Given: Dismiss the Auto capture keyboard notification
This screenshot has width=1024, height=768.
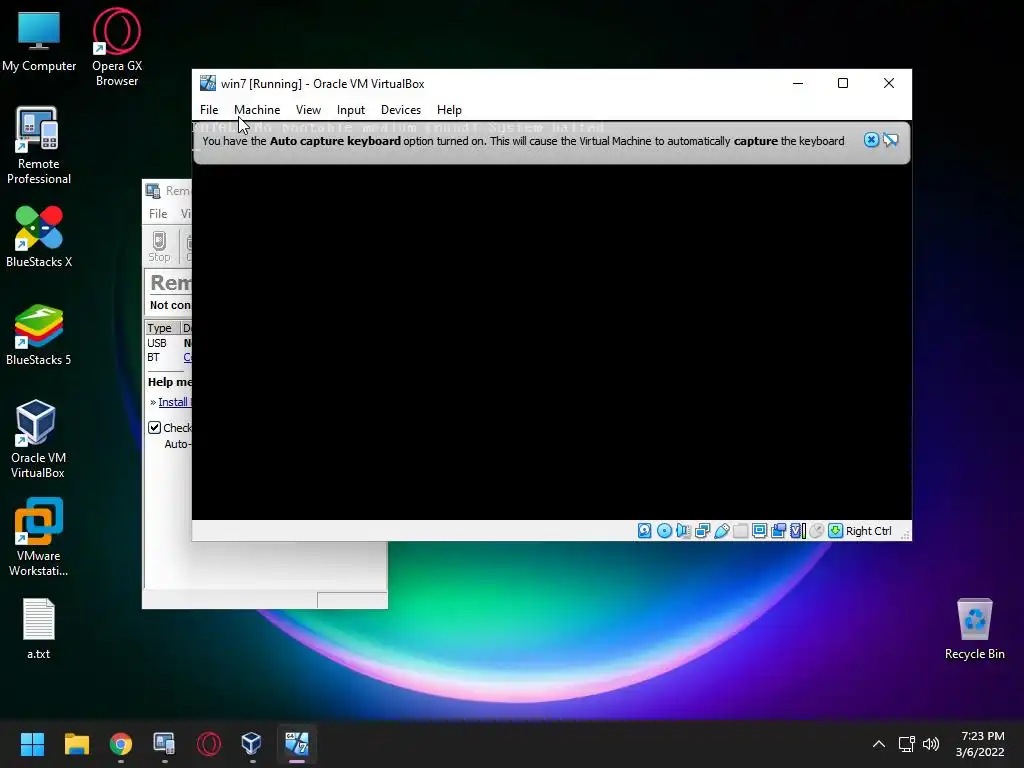Looking at the screenshot, I should [871, 140].
